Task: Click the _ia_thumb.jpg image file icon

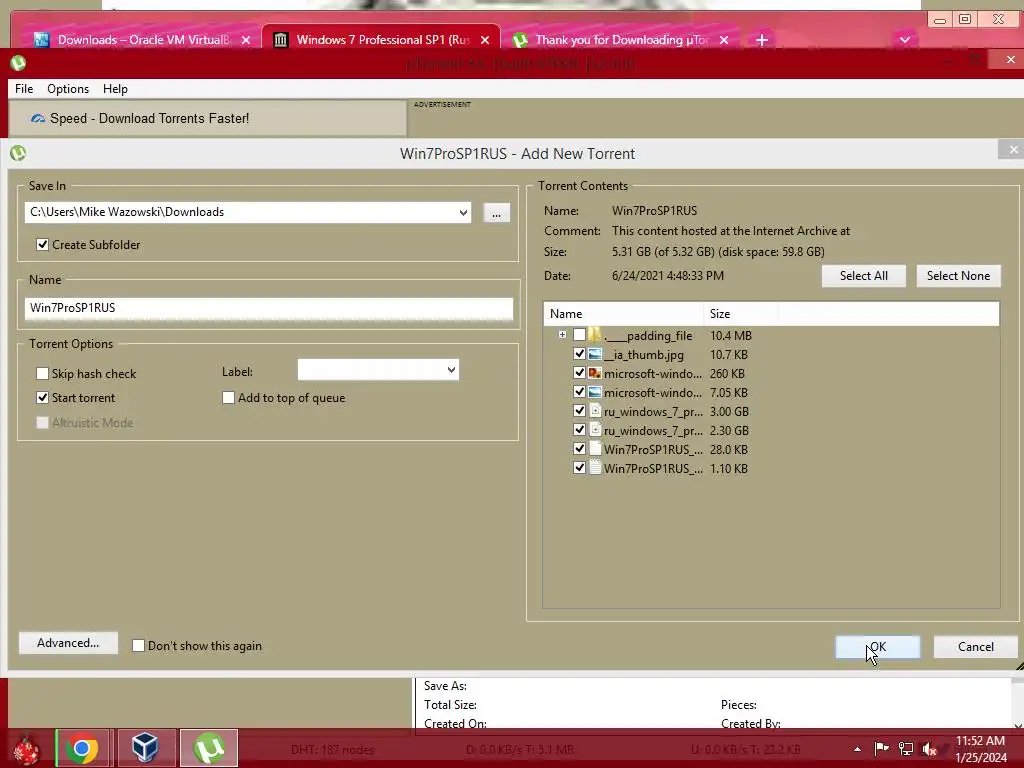Action: (x=595, y=355)
